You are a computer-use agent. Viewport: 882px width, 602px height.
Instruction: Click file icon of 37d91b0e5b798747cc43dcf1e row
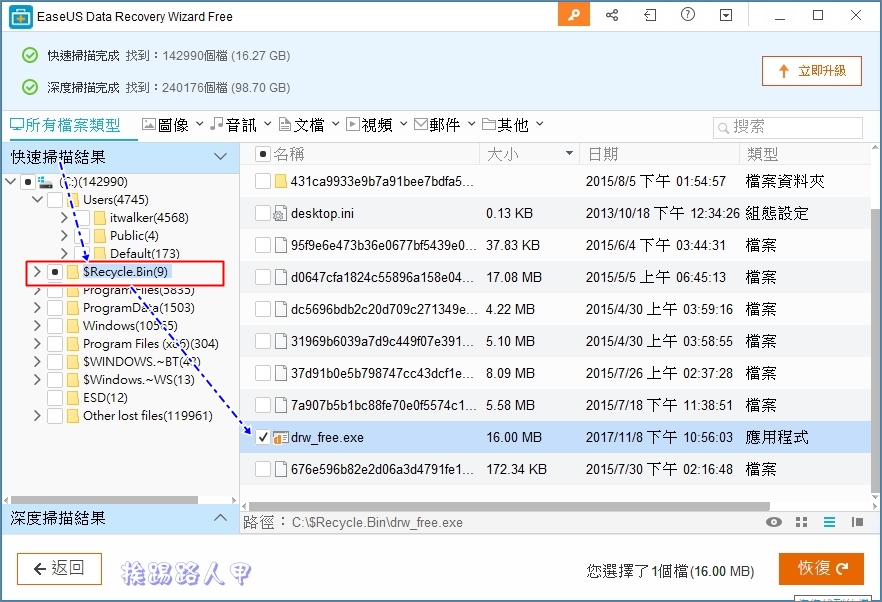(281, 374)
